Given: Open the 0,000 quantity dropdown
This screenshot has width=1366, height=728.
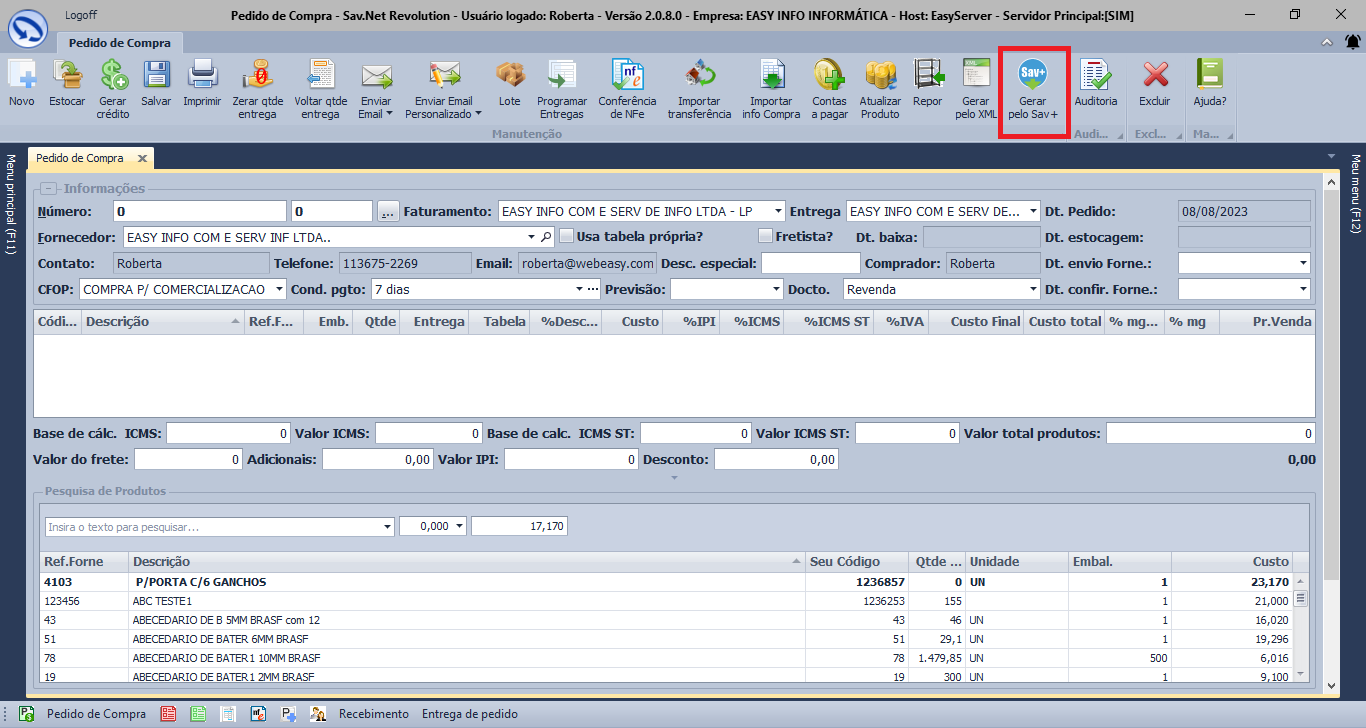Looking at the screenshot, I should [x=460, y=526].
